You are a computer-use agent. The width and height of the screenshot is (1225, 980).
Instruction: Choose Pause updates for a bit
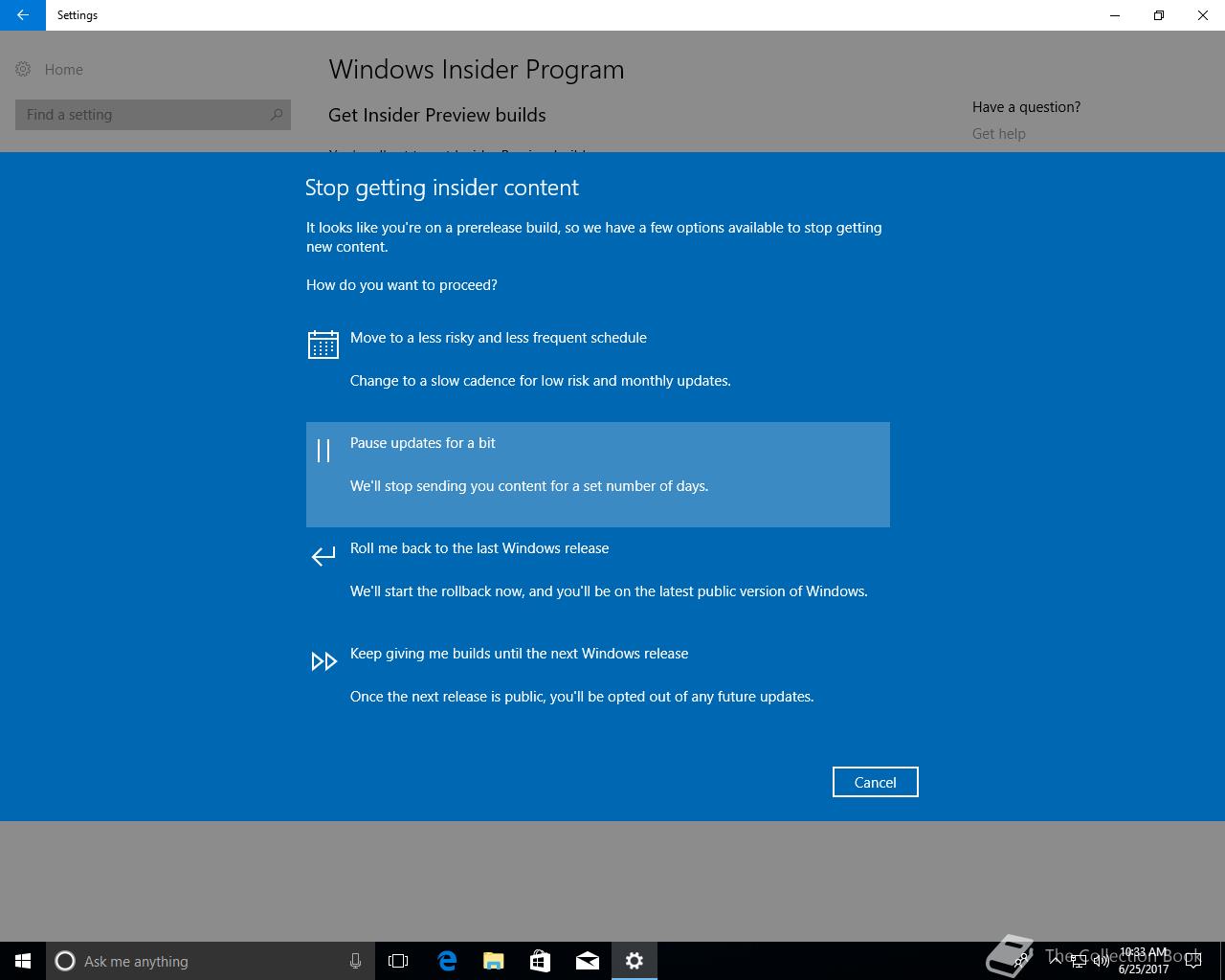[598, 475]
